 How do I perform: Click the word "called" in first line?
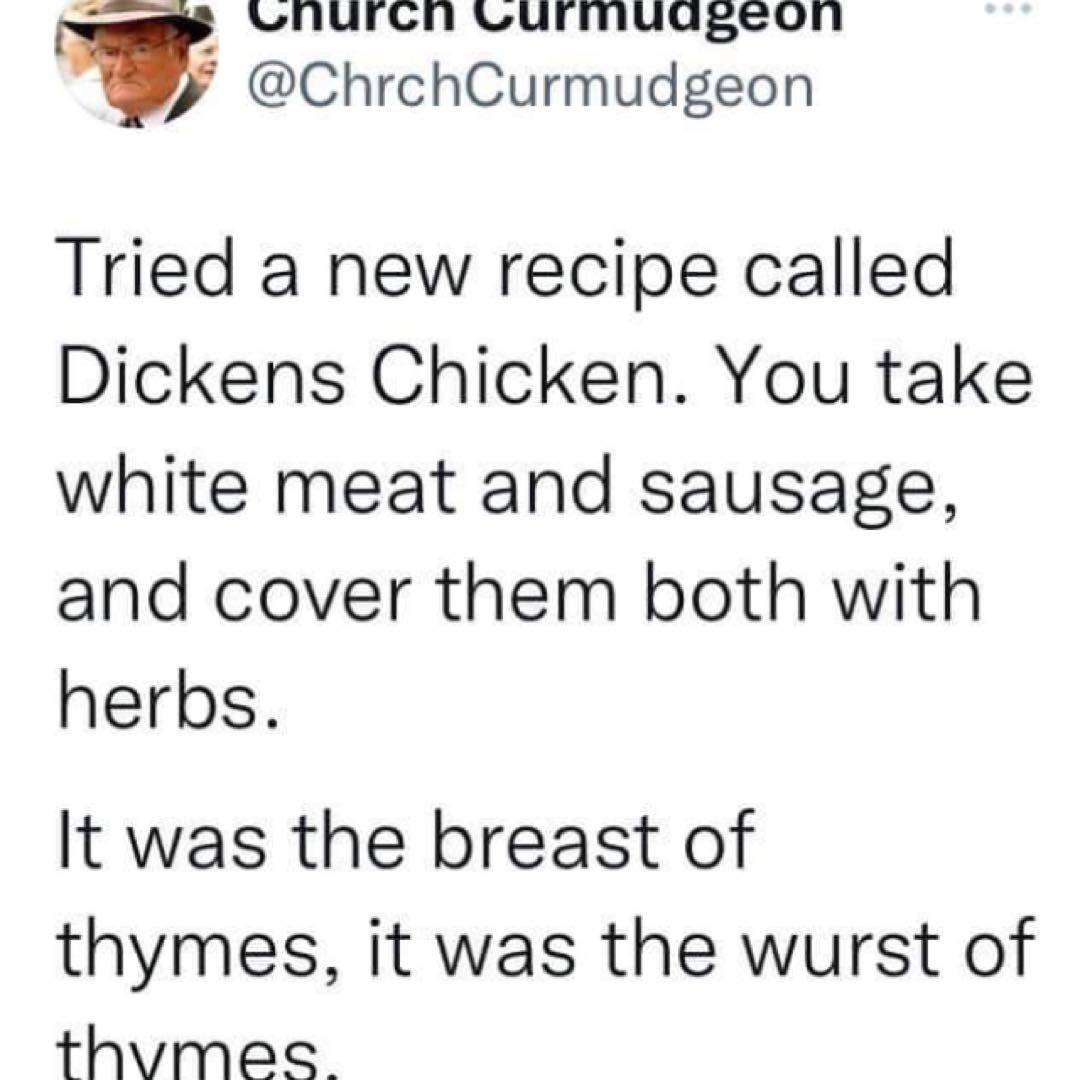[851, 272]
